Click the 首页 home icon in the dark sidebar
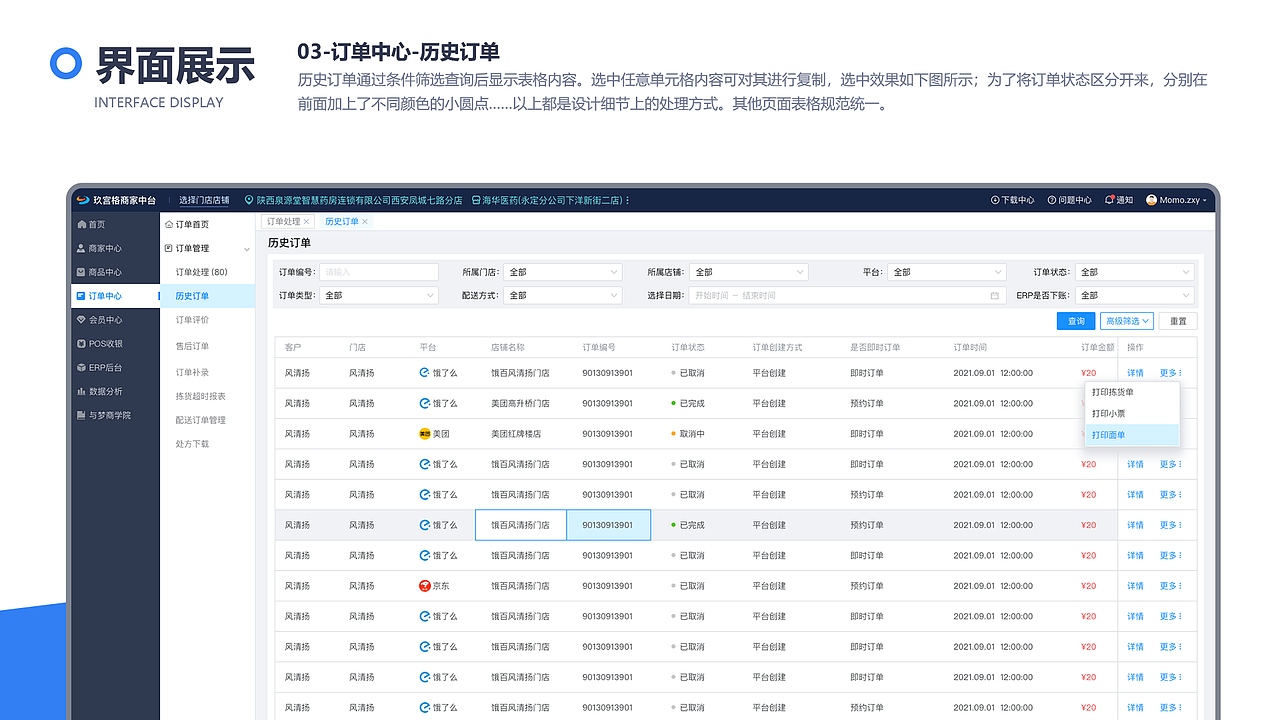This screenshot has height=720, width=1280. tap(81, 225)
